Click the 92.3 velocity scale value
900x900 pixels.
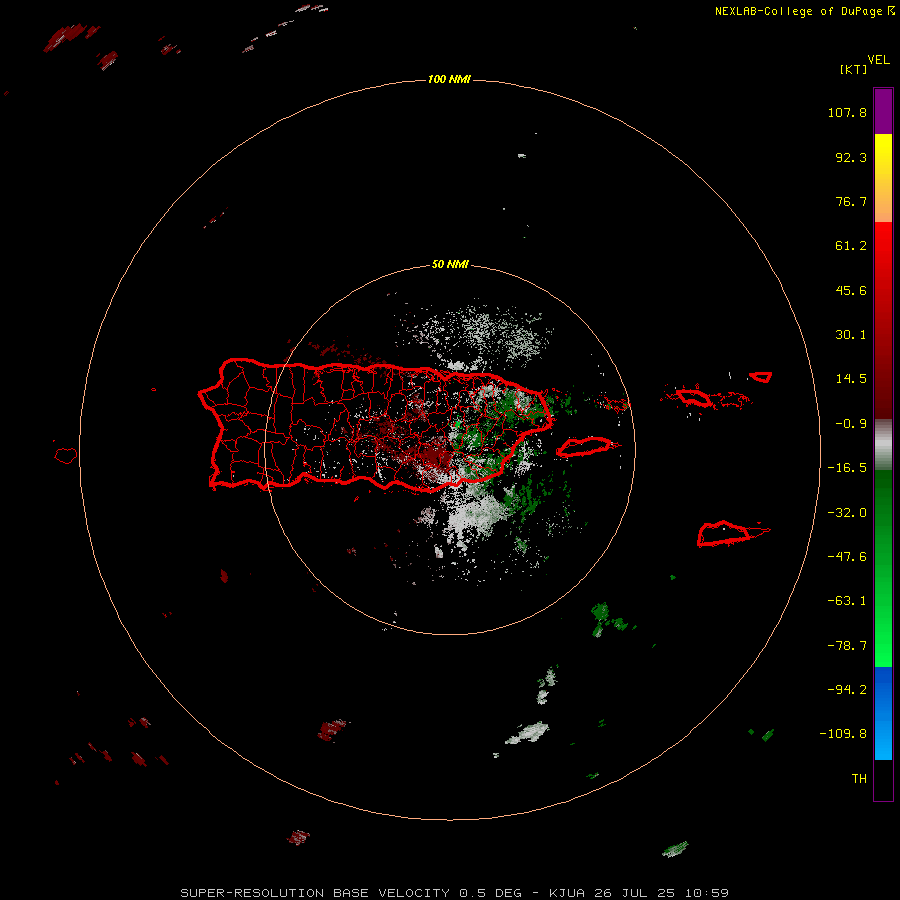click(851, 157)
